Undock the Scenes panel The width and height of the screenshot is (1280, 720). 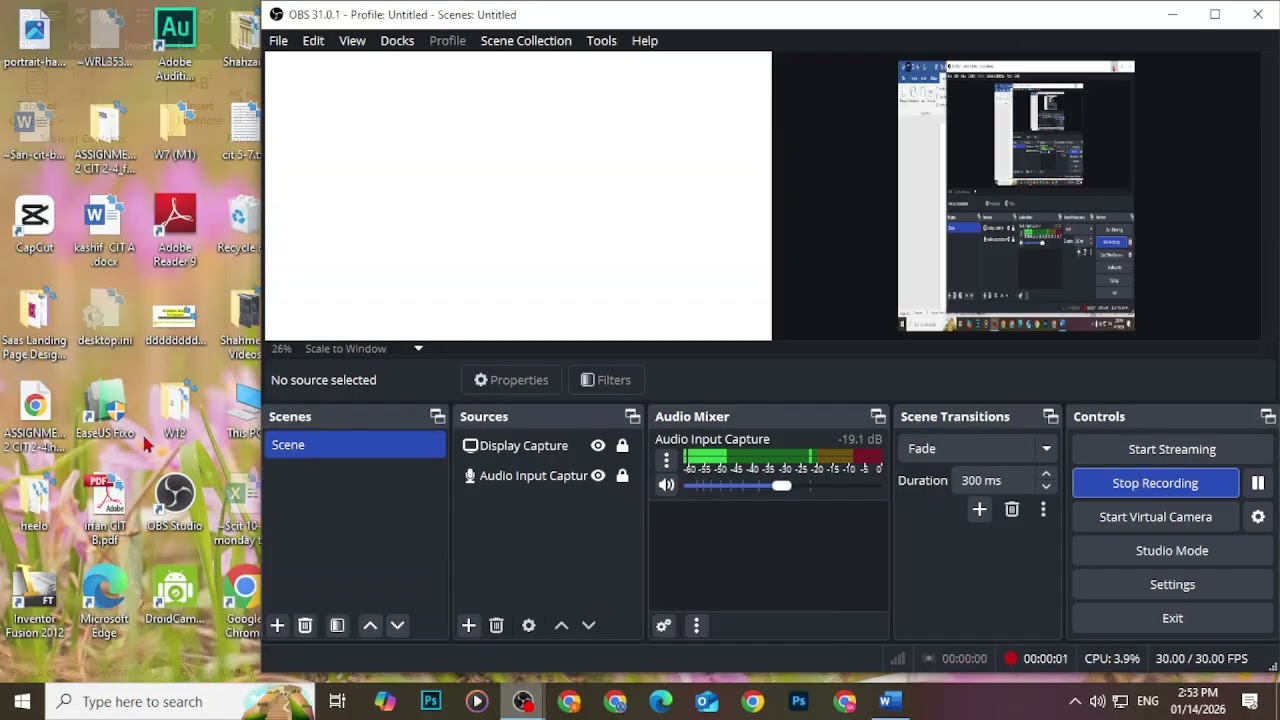[437, 416]
